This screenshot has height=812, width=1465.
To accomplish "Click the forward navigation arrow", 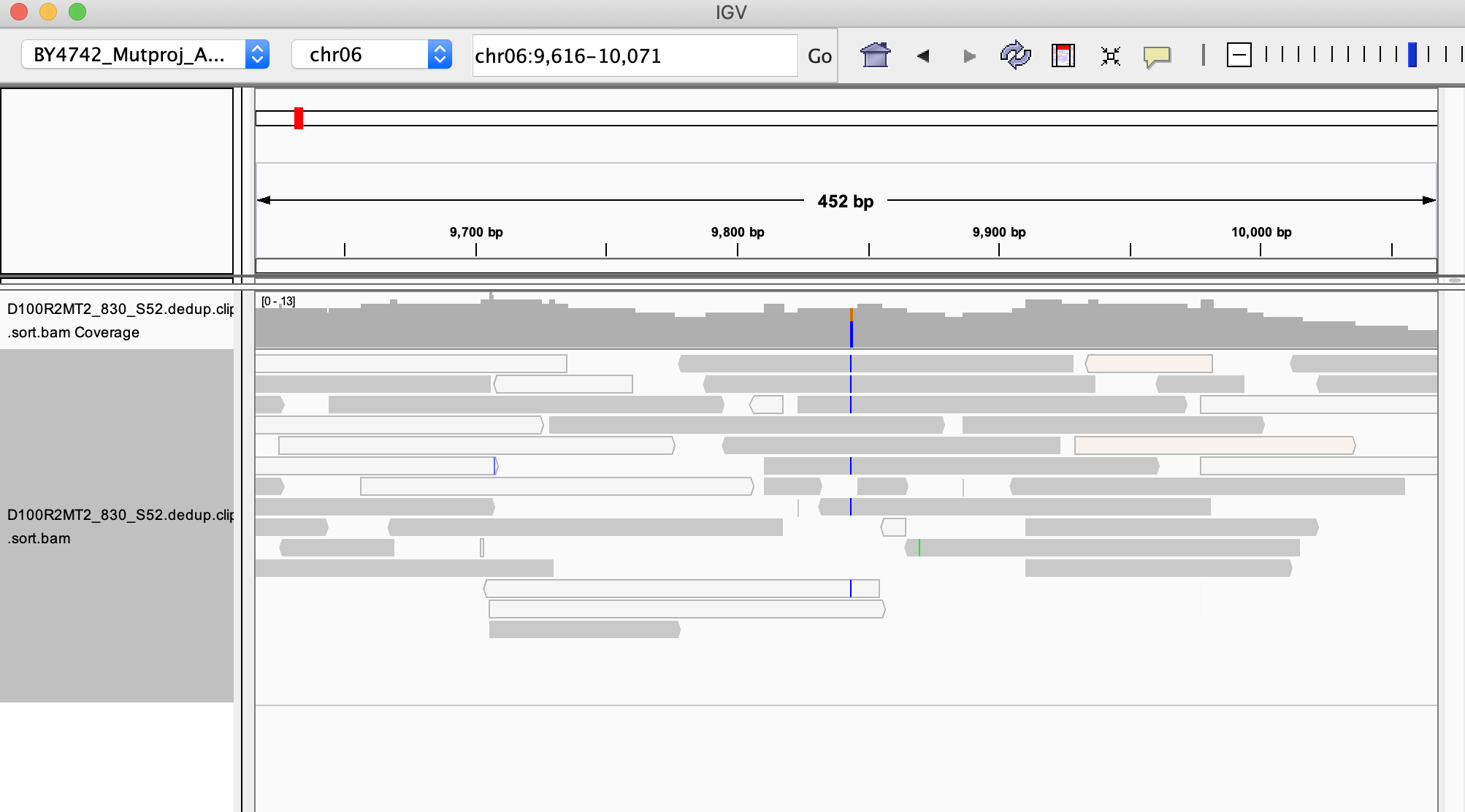I will 969,55.
